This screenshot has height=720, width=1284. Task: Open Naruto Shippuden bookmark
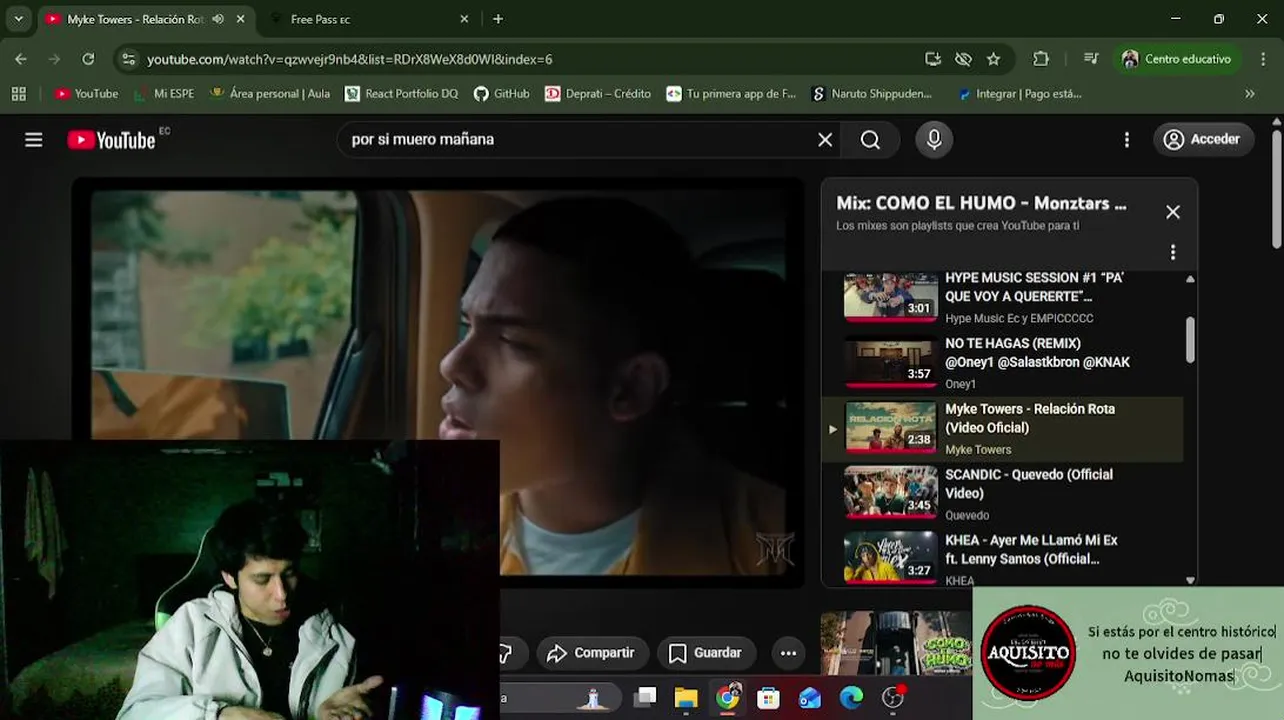point(871,94)
